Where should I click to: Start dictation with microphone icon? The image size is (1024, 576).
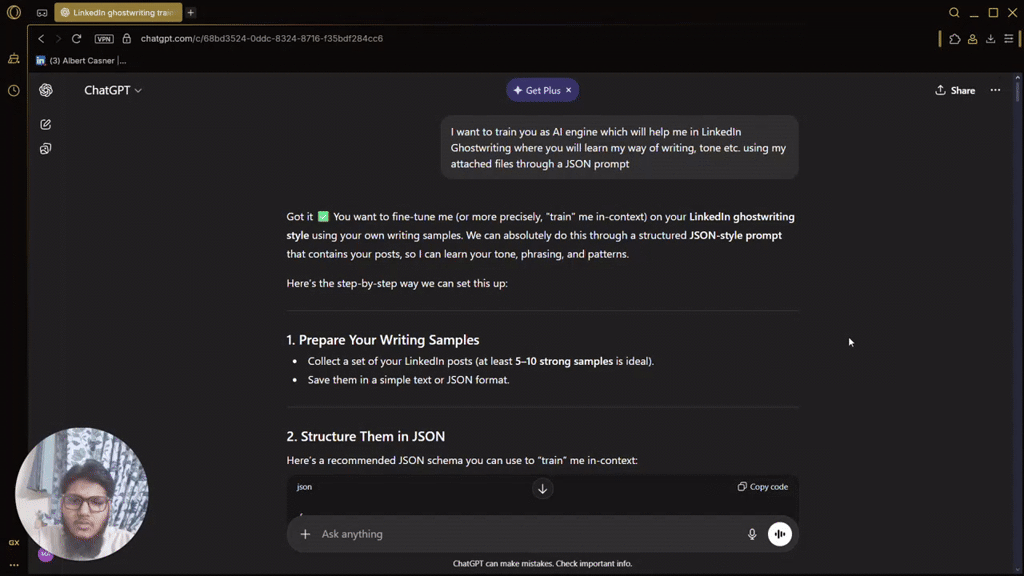pos(752,534)
